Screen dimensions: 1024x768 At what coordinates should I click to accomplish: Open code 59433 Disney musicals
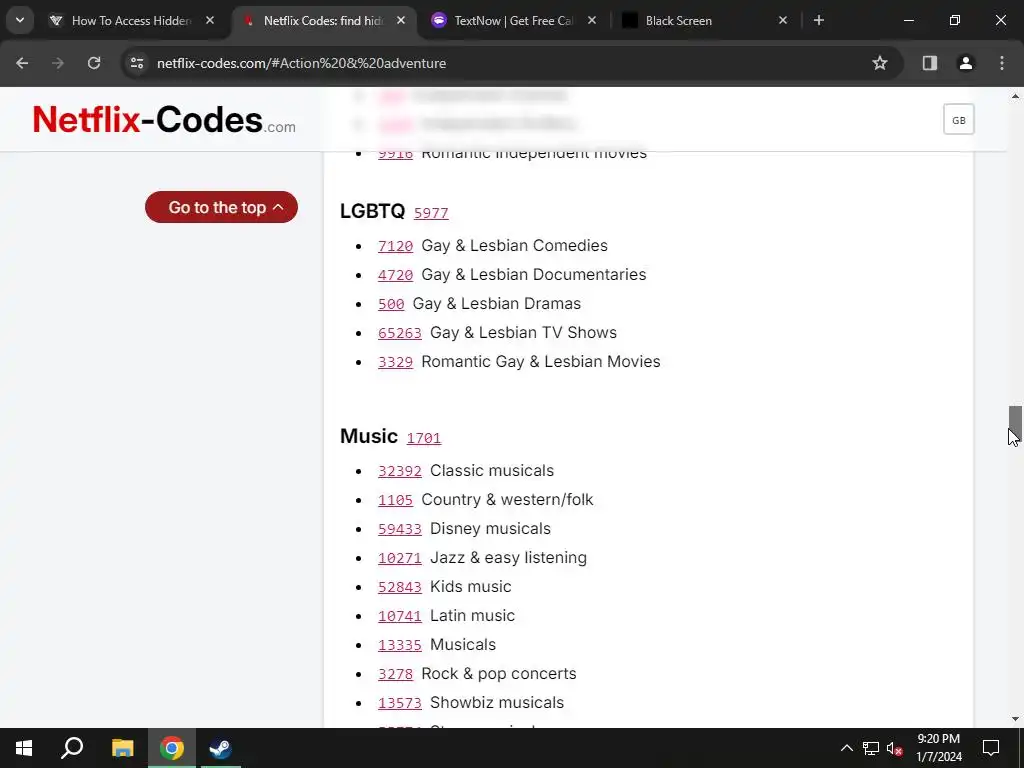pyautogui.click(x=400, y=529)
